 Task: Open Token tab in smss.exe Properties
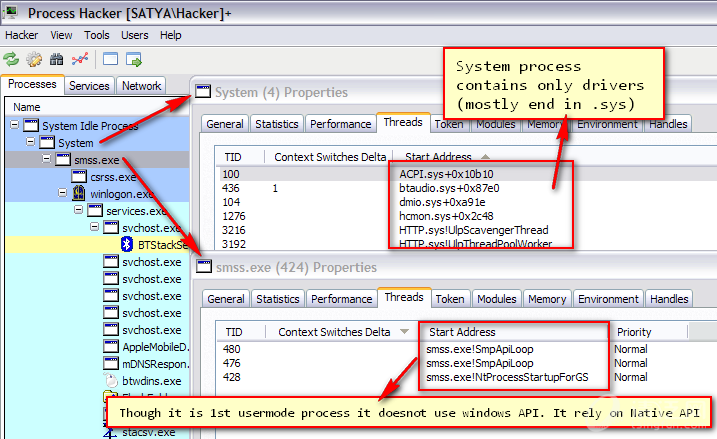tap(449, 299)
